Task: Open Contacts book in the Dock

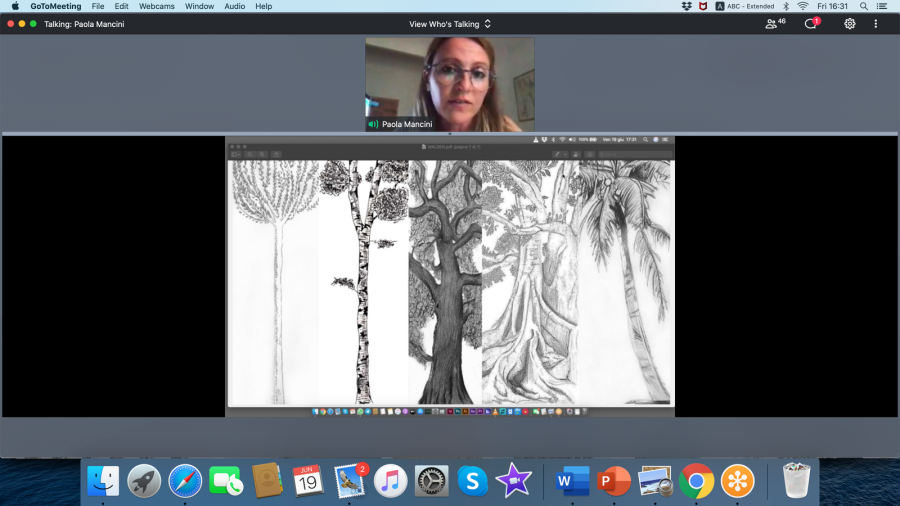Action: click(267, 481)
